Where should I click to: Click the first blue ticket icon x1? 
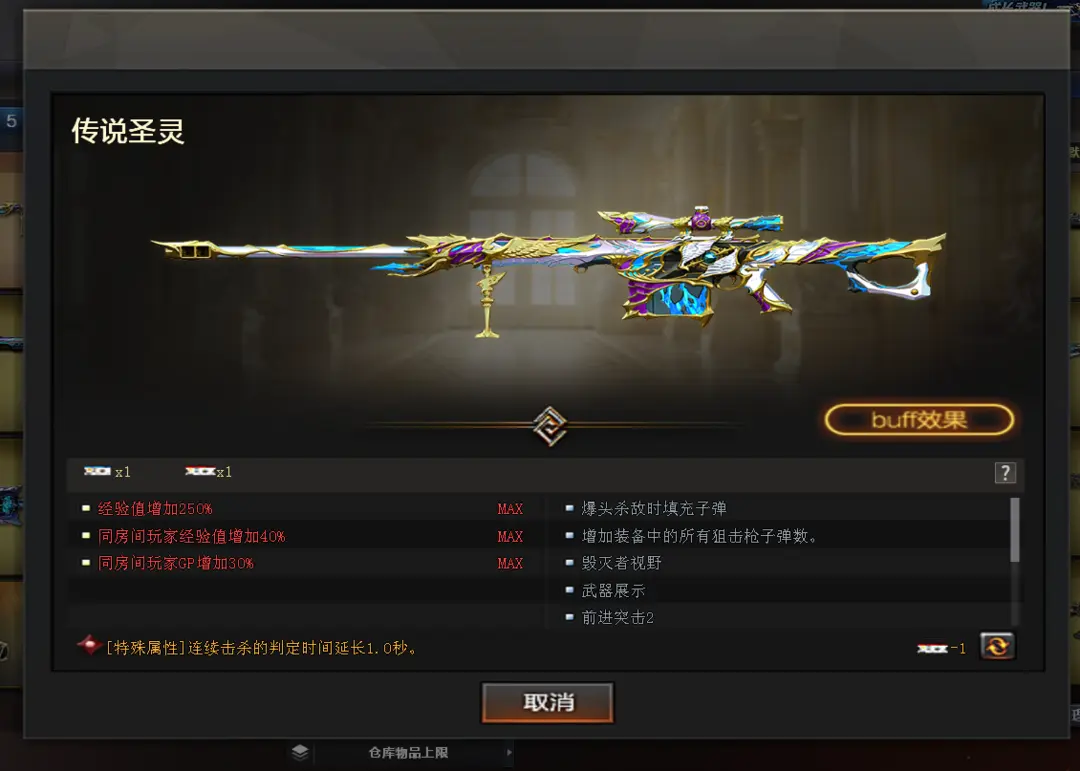(x=98, y=471)
